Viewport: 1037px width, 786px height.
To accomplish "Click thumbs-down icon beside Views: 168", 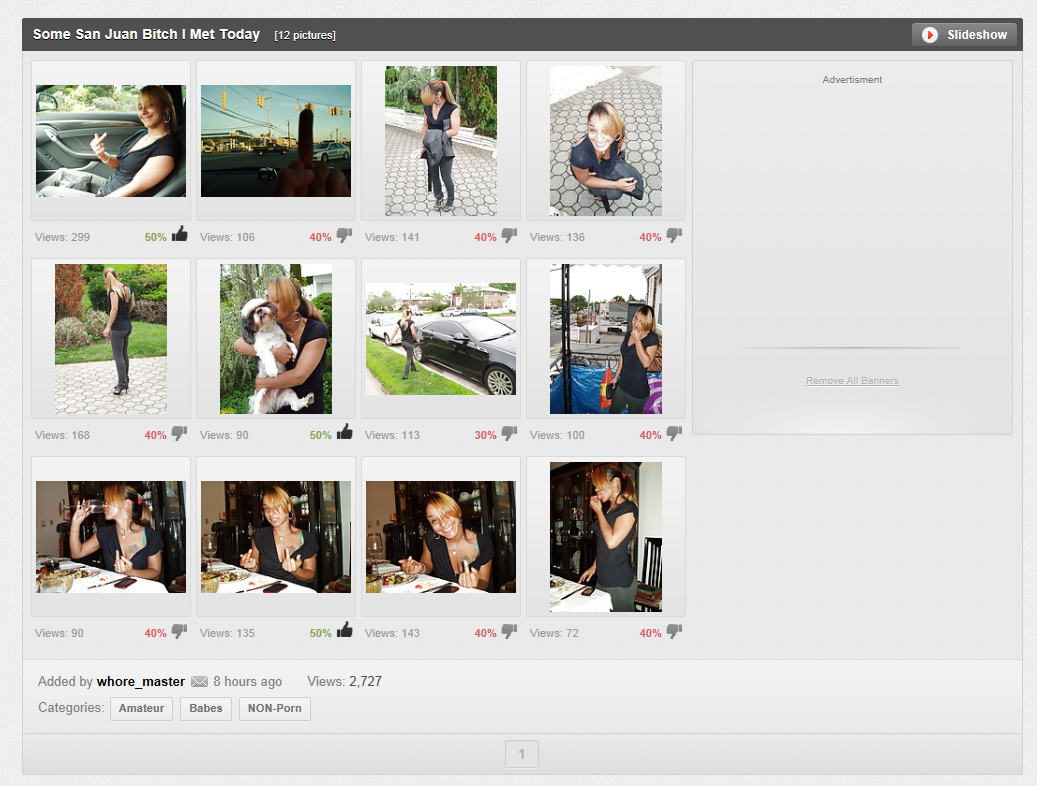I will [179, 434].
